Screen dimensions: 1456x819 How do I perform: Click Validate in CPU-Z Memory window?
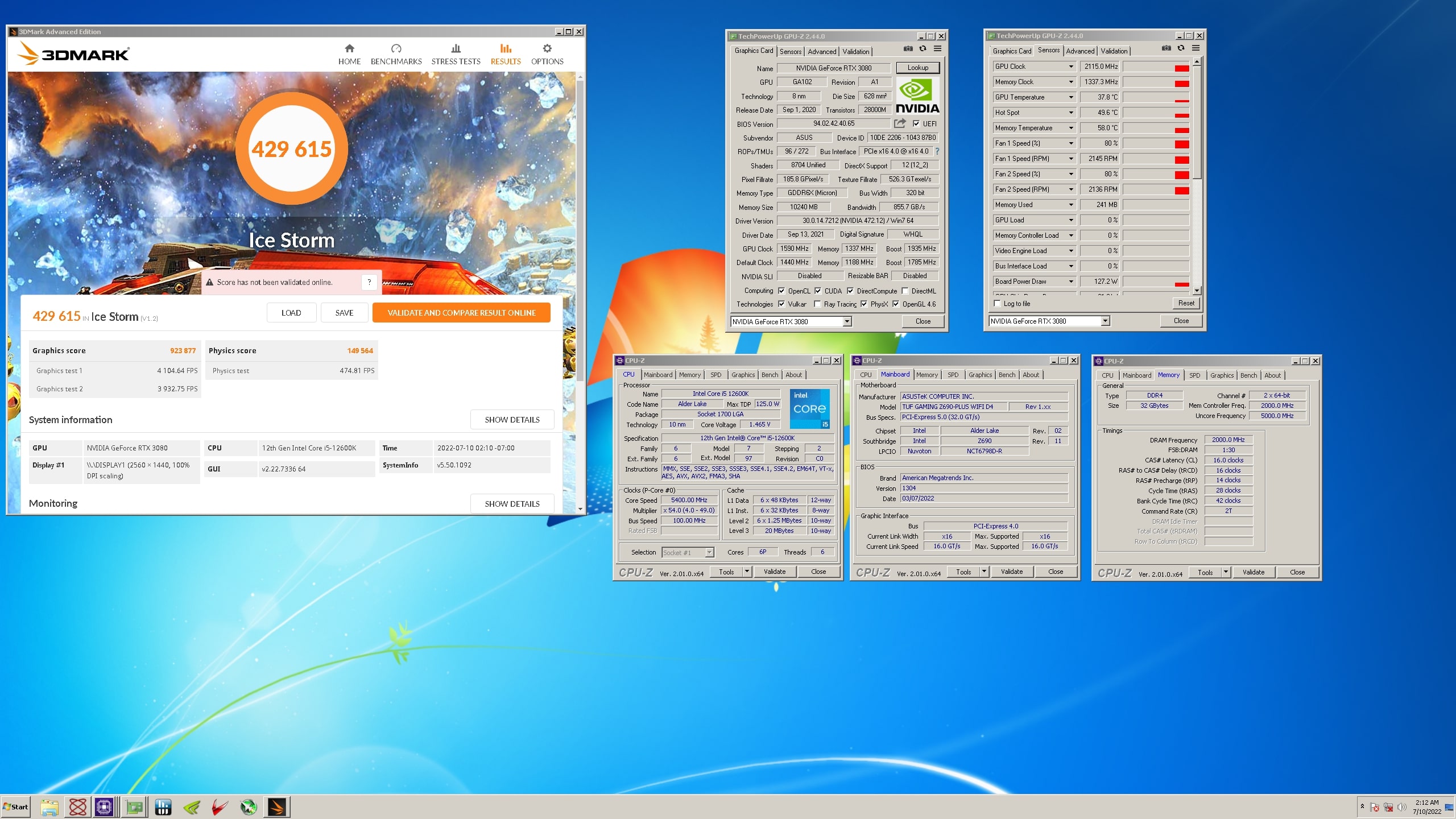point(1253,572)
